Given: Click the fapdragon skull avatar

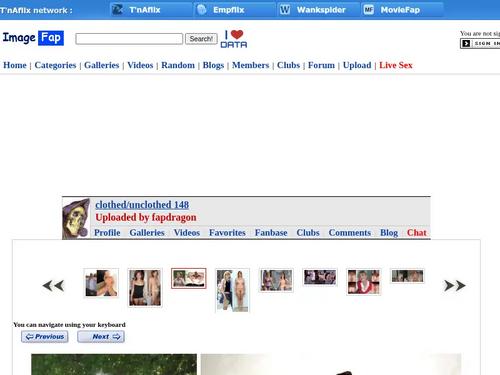Looking at the screenshot, I should tap(76, 218).
